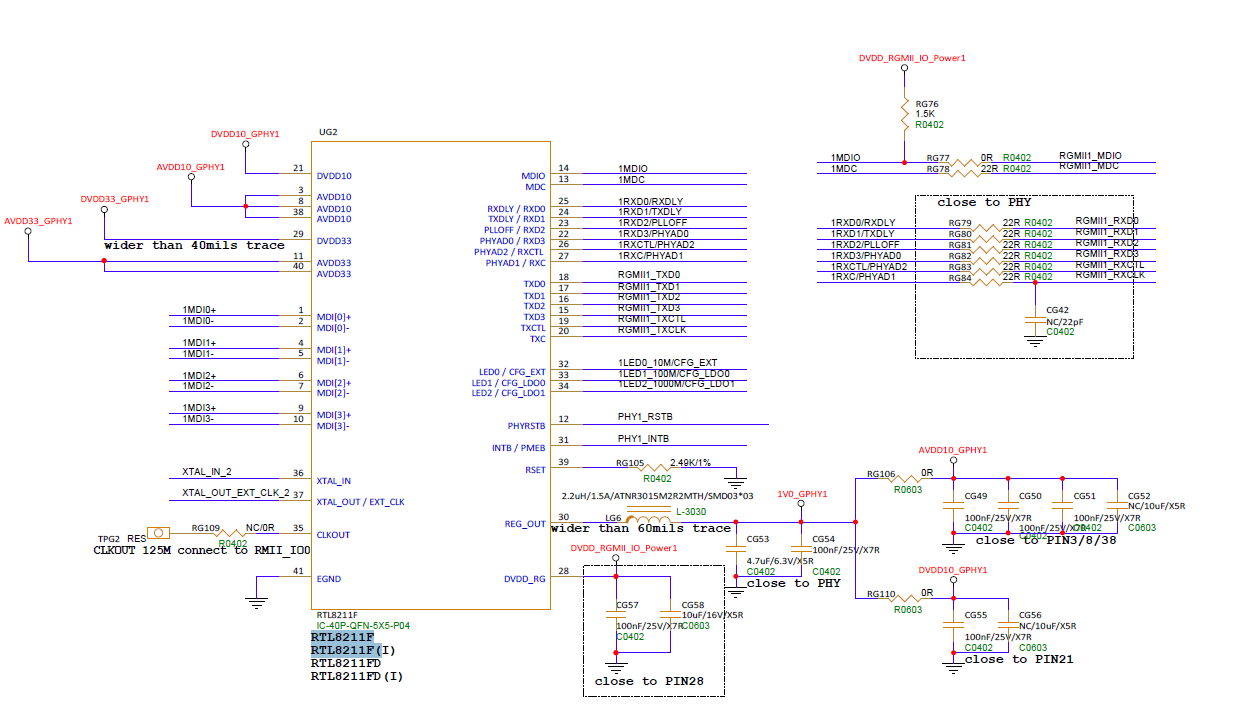Viewport: 1238px width, 725px height.
Task: Click the REG_OUT pin name
Action: [526, 524]
